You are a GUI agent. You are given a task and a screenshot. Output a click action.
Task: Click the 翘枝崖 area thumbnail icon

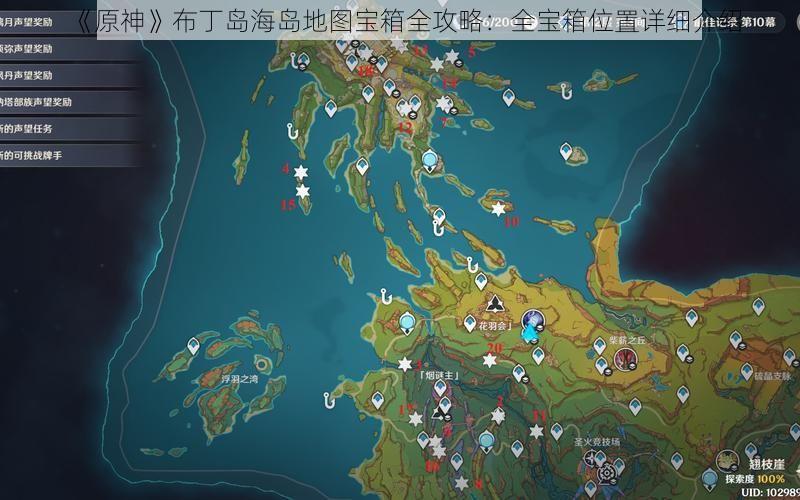click(x=727, y=461)
